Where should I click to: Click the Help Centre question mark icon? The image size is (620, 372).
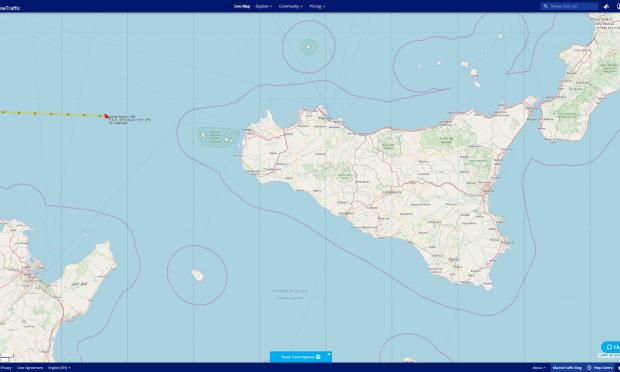(x=589, y=368)
